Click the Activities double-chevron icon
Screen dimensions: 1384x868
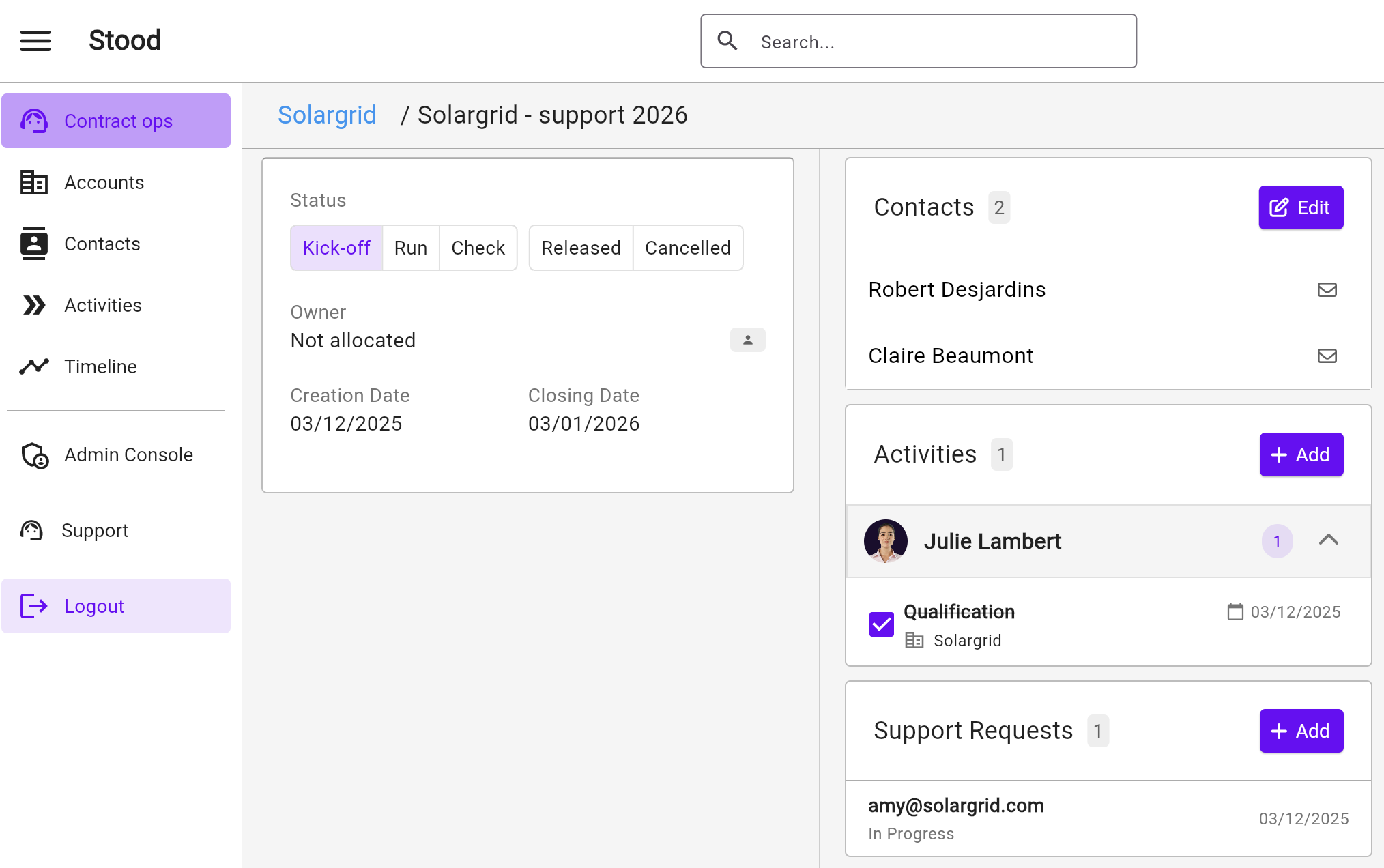pos(34,305)
